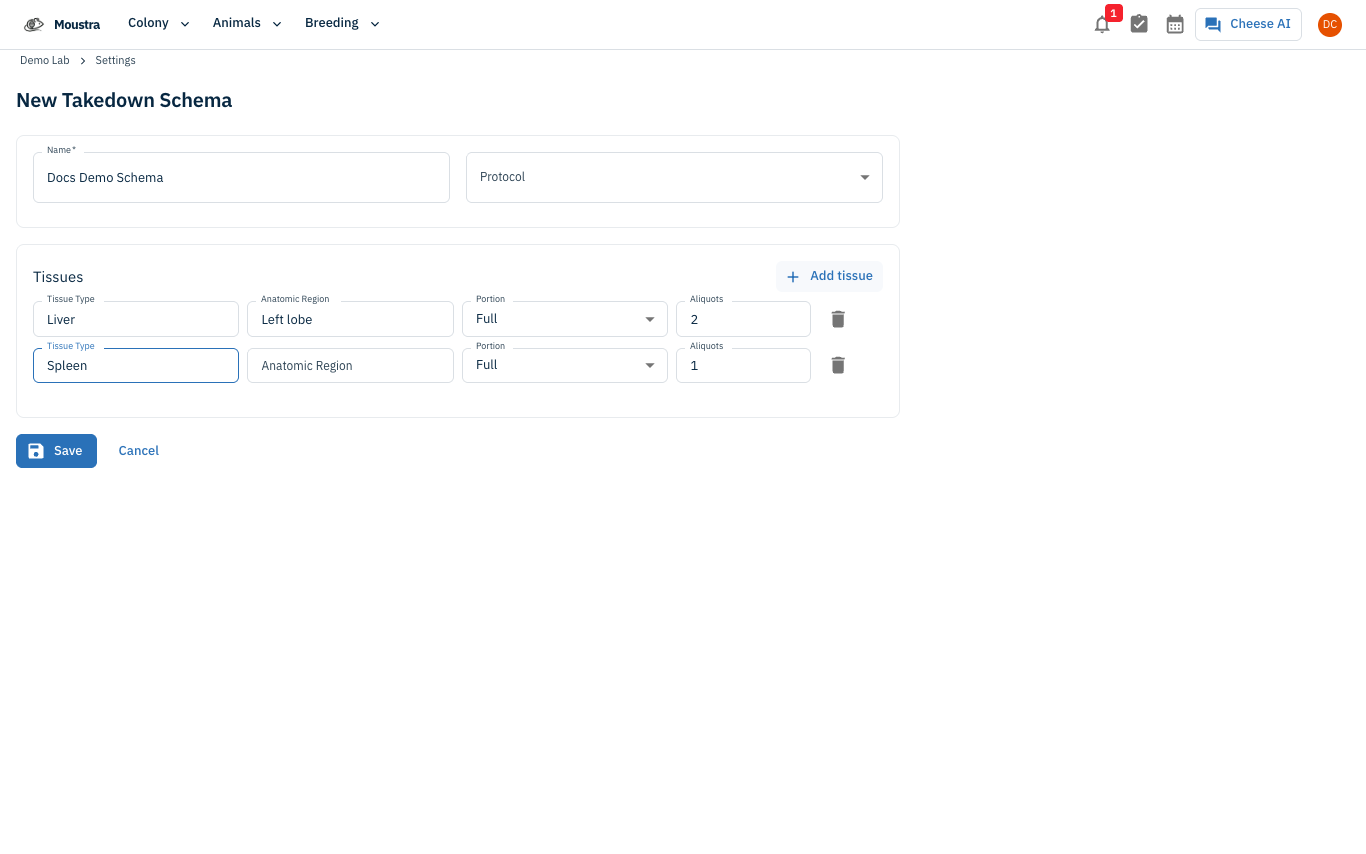Edit Tissue Type field containing Spleen
The height and width of the screenshot is (854, 1366).
tap(136, 365)
